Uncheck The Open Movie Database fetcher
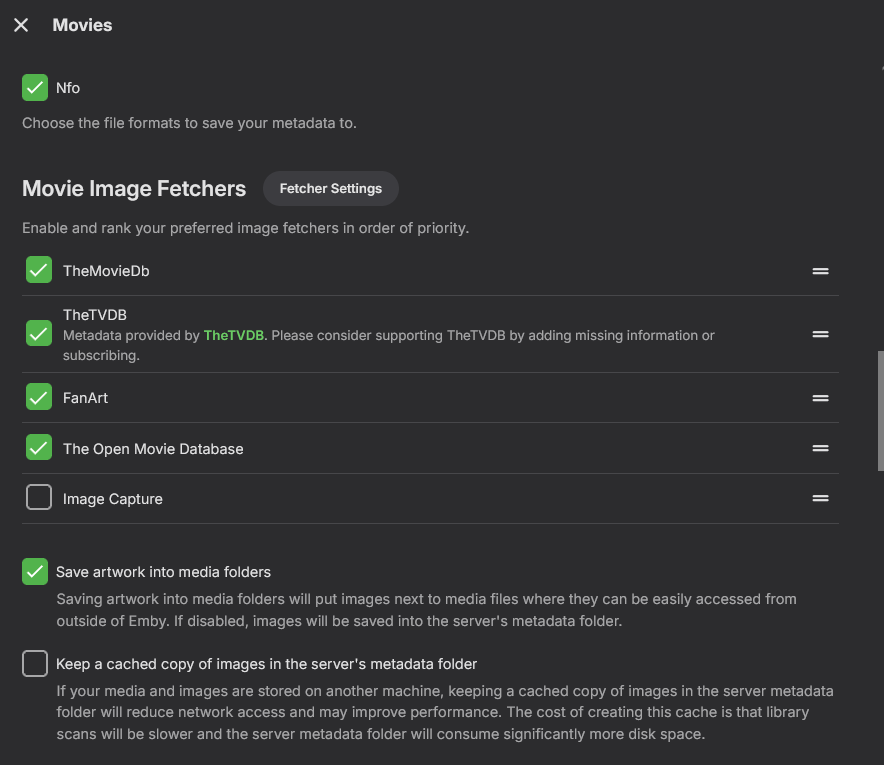Viewport: 884px width, 765px height. pyautogui.click(x=39, y=448)
